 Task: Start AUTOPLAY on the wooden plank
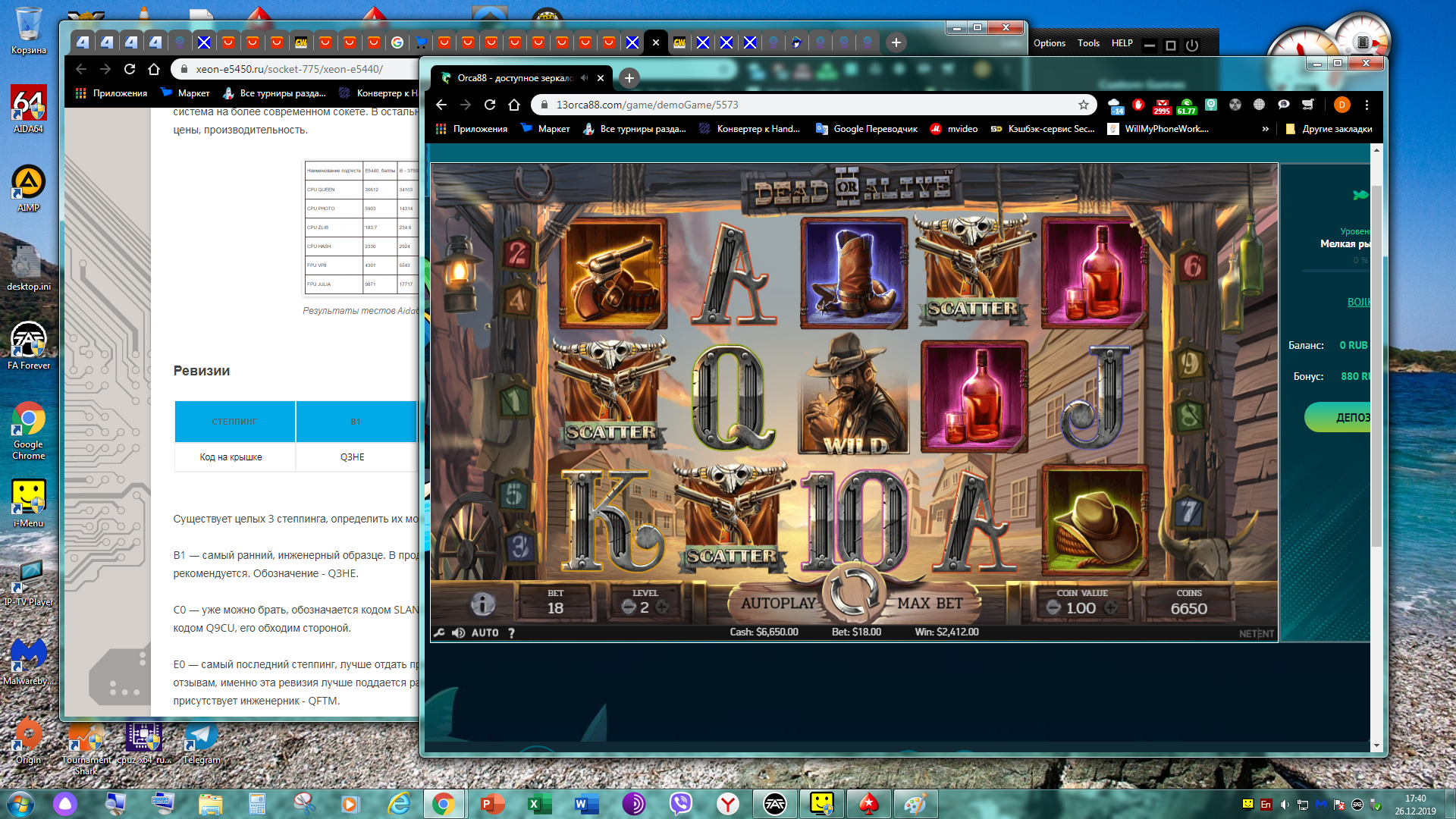[x=779, y=603]
